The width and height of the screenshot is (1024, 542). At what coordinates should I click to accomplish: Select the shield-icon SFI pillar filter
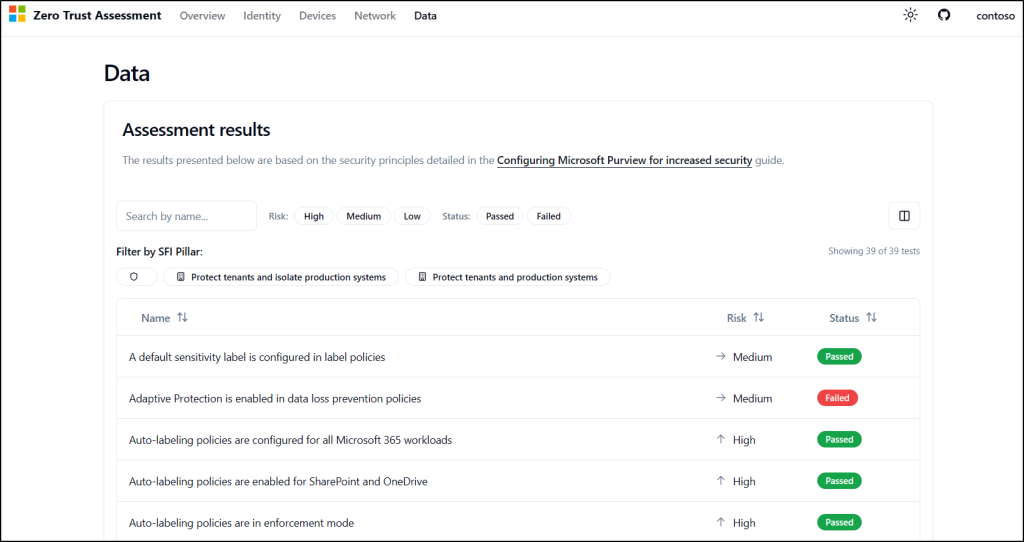(x=136, y=277)
